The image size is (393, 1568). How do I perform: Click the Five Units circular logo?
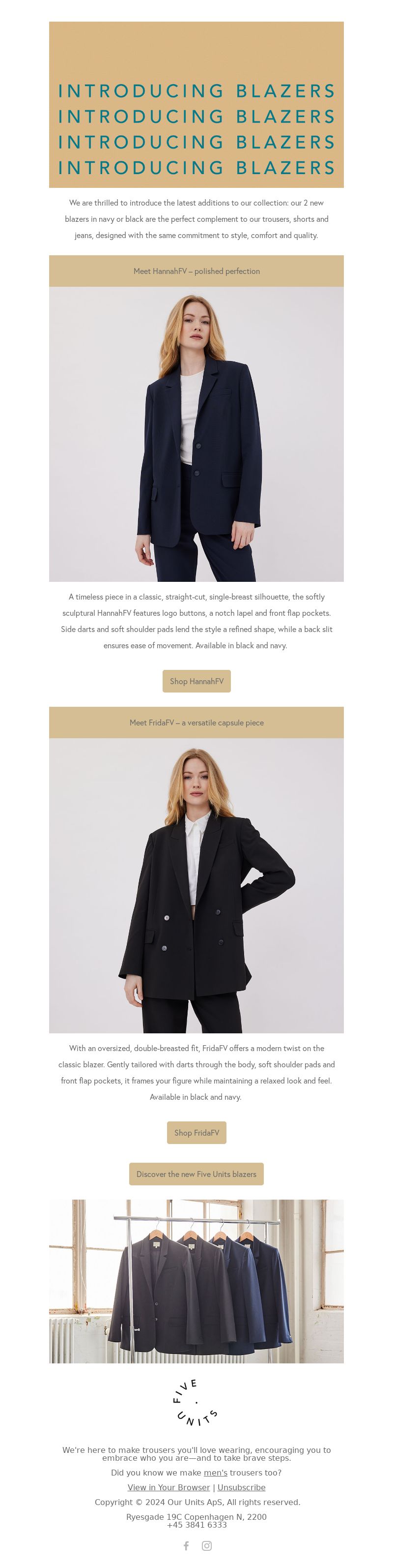196,1402
